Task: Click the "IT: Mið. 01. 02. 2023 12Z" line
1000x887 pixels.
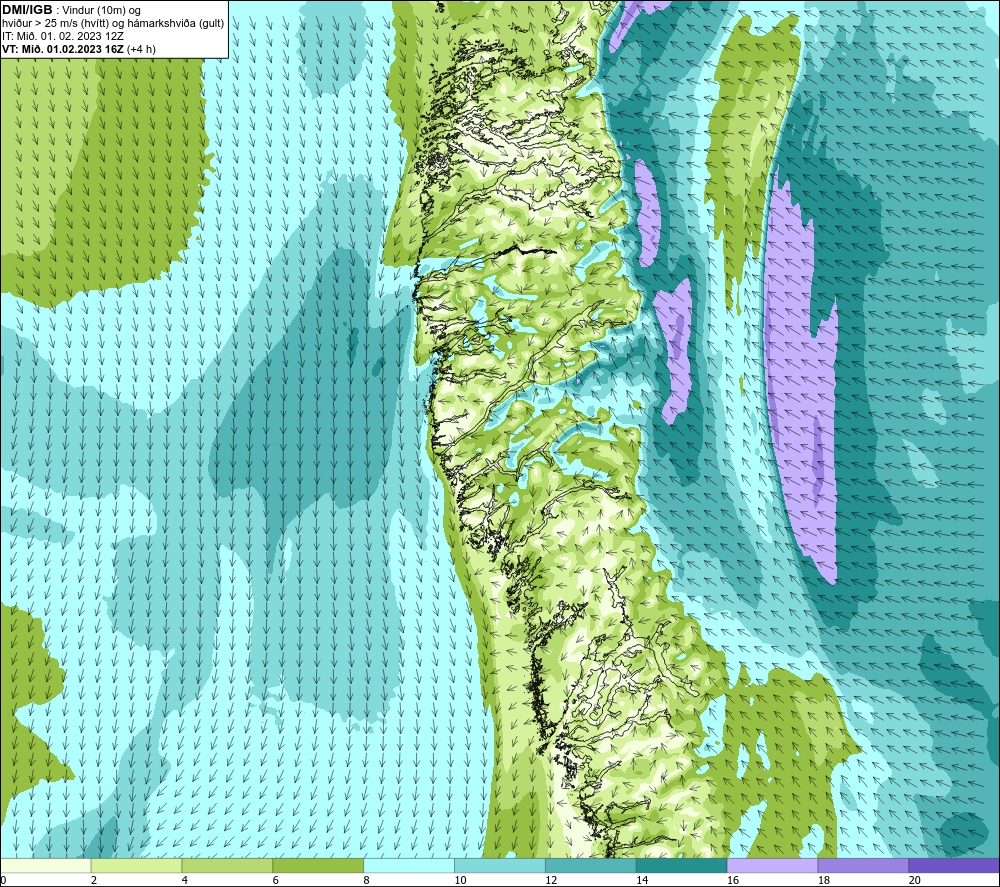Action: (62, 36)
